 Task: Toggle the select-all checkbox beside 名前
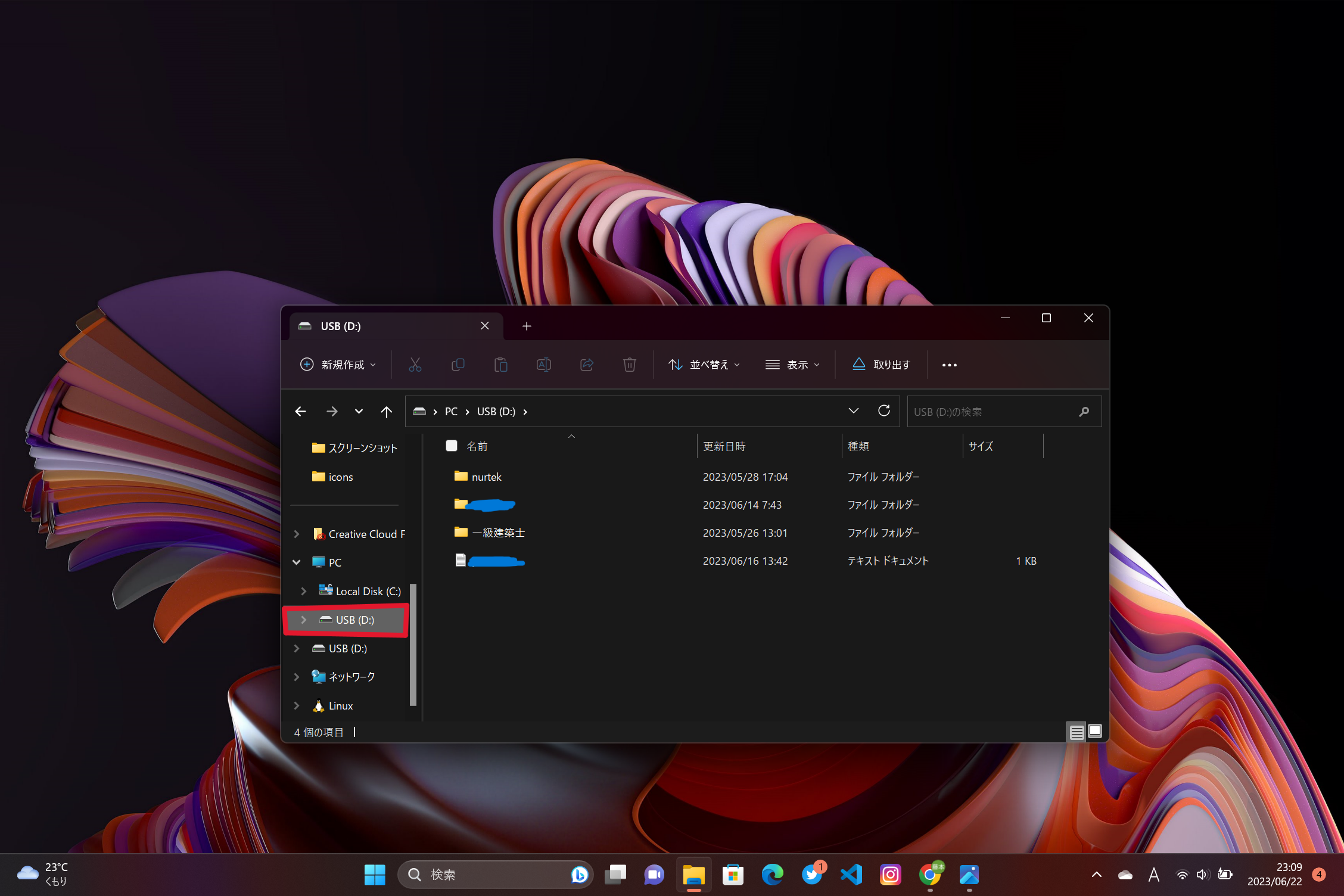tap(452, 446)
